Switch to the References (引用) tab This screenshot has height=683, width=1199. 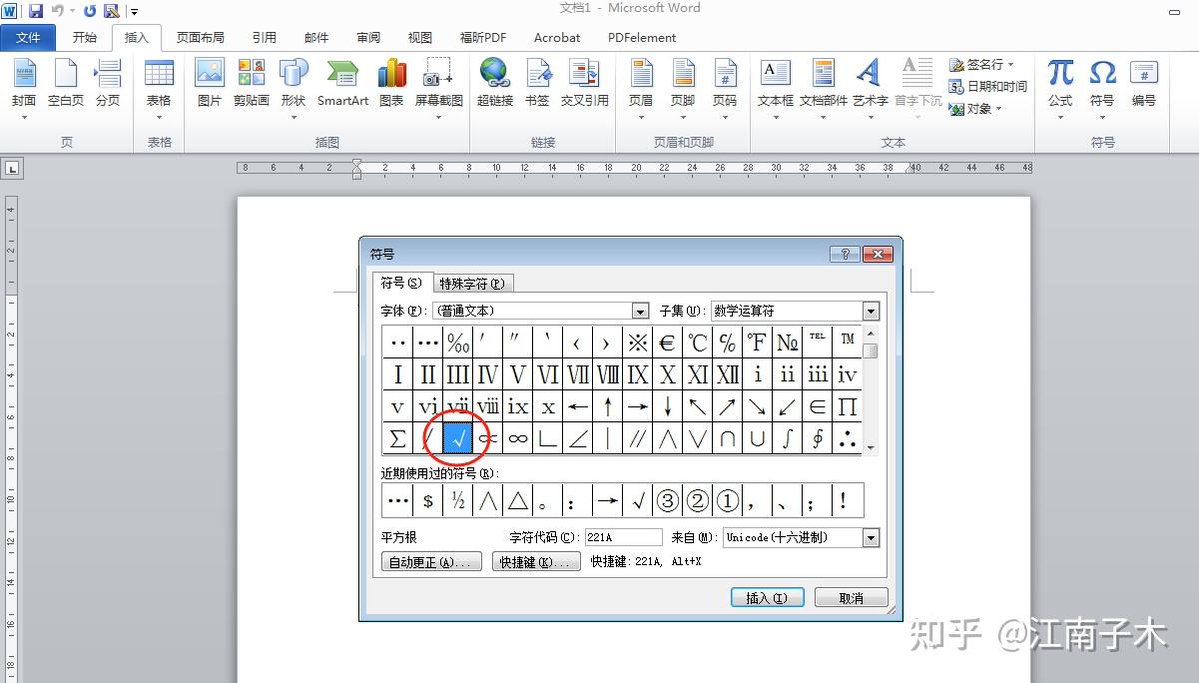(264, 37)
